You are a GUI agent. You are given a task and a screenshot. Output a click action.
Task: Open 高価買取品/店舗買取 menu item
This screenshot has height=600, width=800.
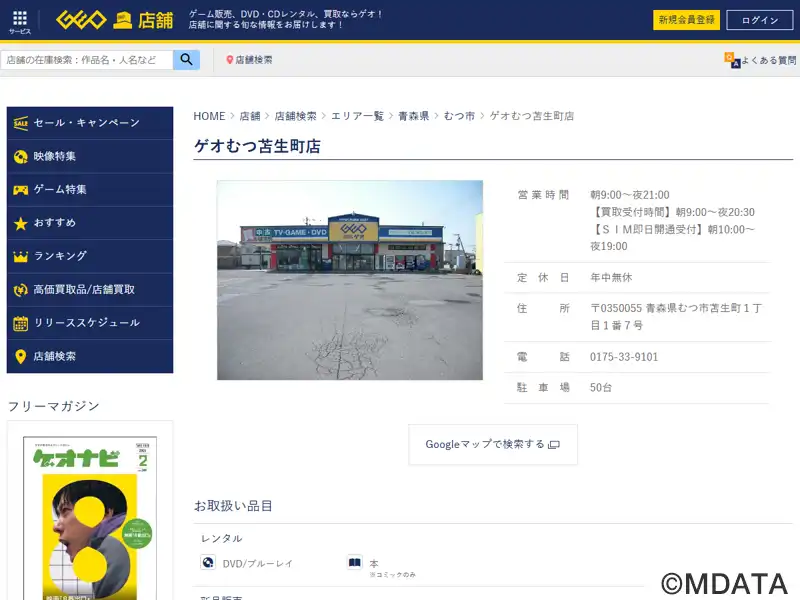tap(90, 290)
